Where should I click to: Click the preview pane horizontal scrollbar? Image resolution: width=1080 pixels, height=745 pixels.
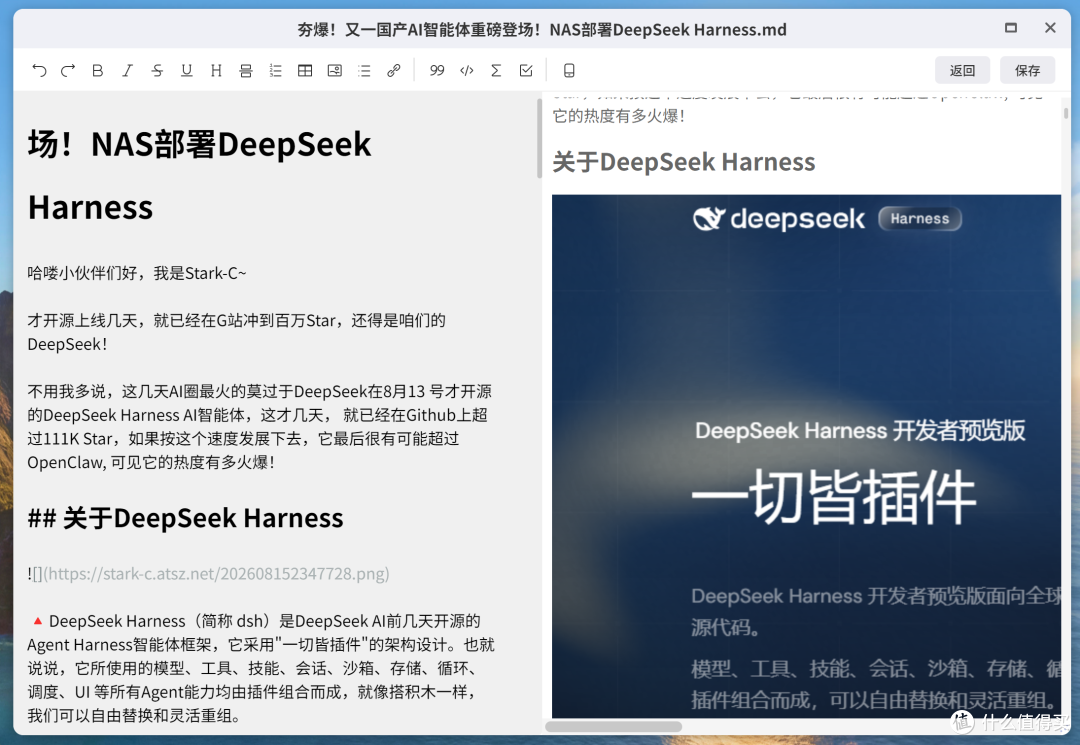coord(614,726)
